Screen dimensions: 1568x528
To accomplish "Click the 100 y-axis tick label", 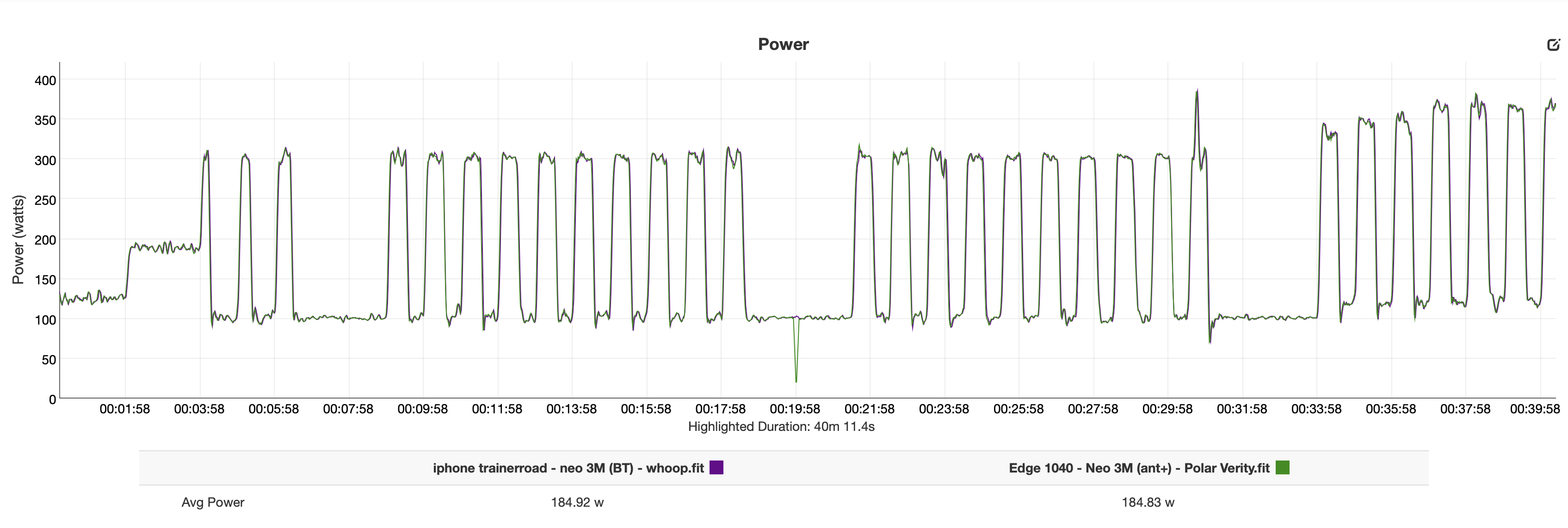I will 45,320.
